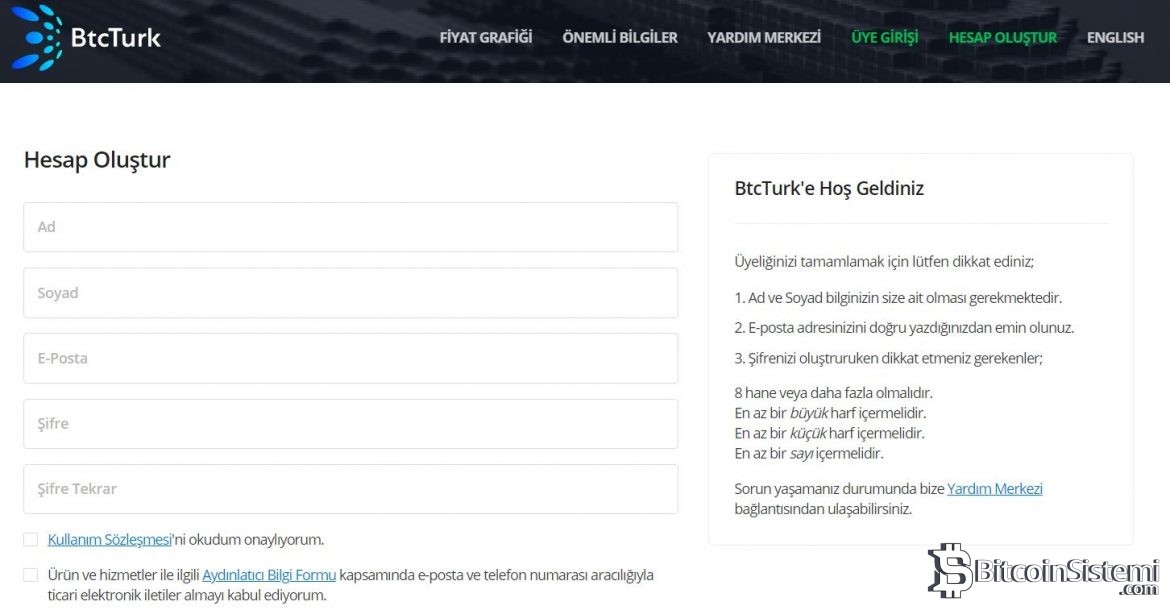Follow the Yardım Merkezi link in welcome panel

[x=994, y=489]
